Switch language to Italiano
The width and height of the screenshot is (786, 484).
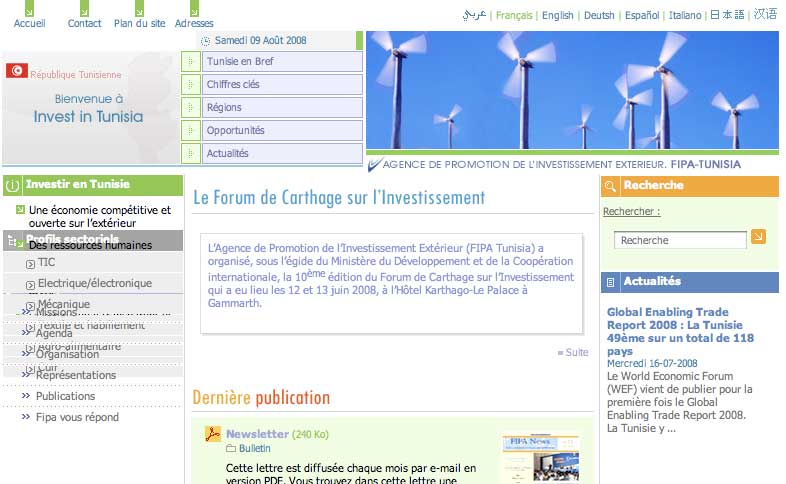(685, 16)
